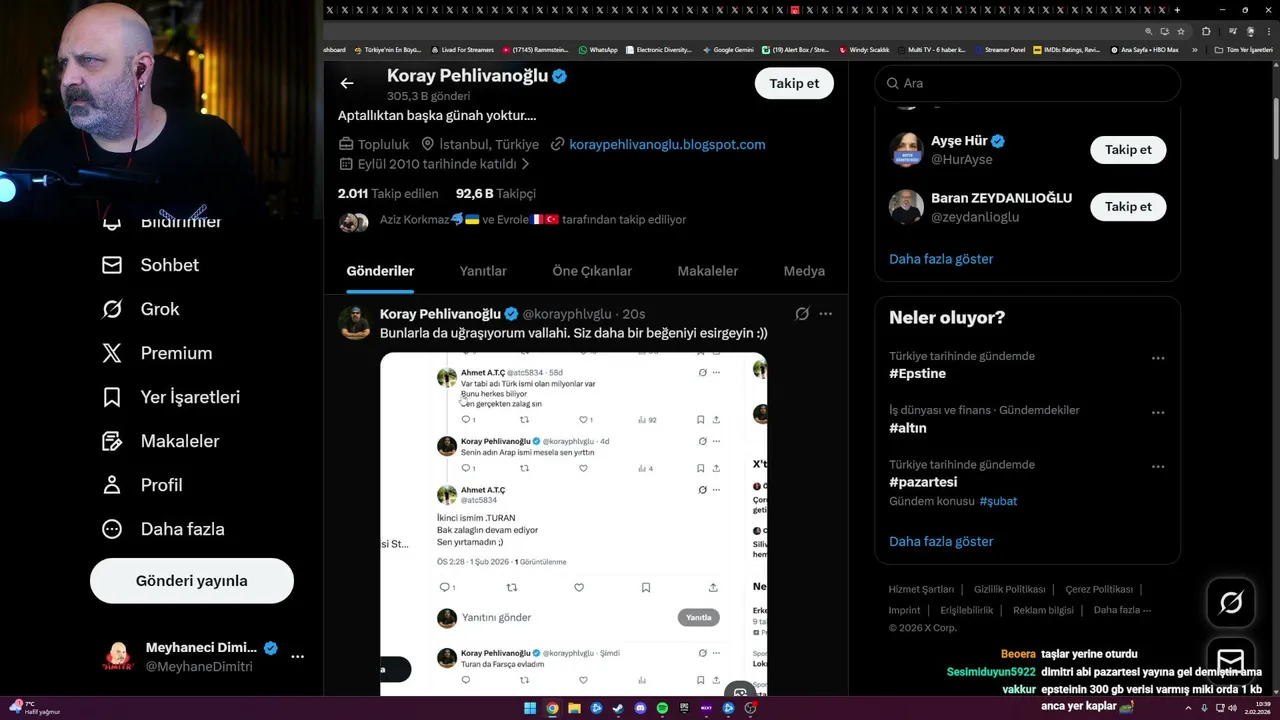Open Grok action icon on Koray's post

[x=802, y=314]
